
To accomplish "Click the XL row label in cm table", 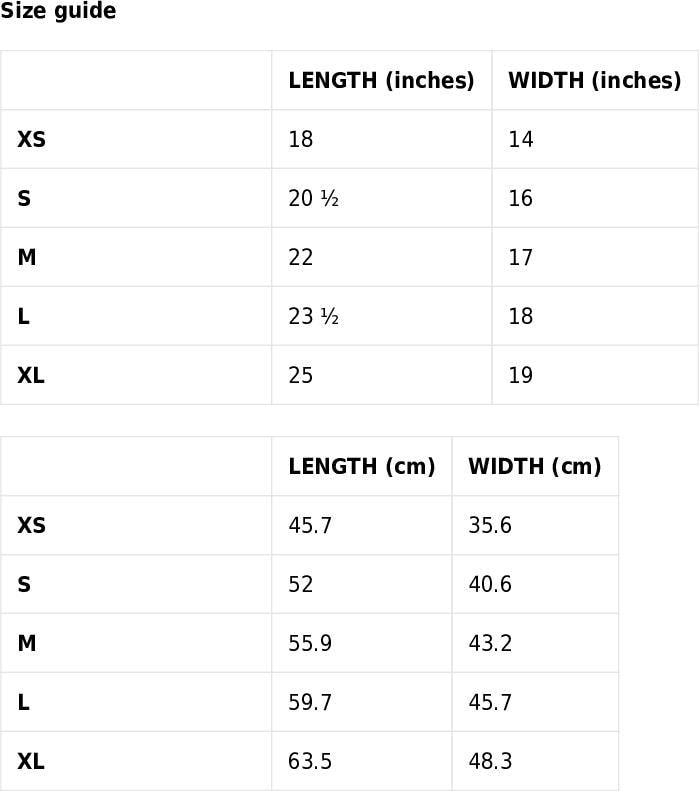I will (x=31, y=762).
